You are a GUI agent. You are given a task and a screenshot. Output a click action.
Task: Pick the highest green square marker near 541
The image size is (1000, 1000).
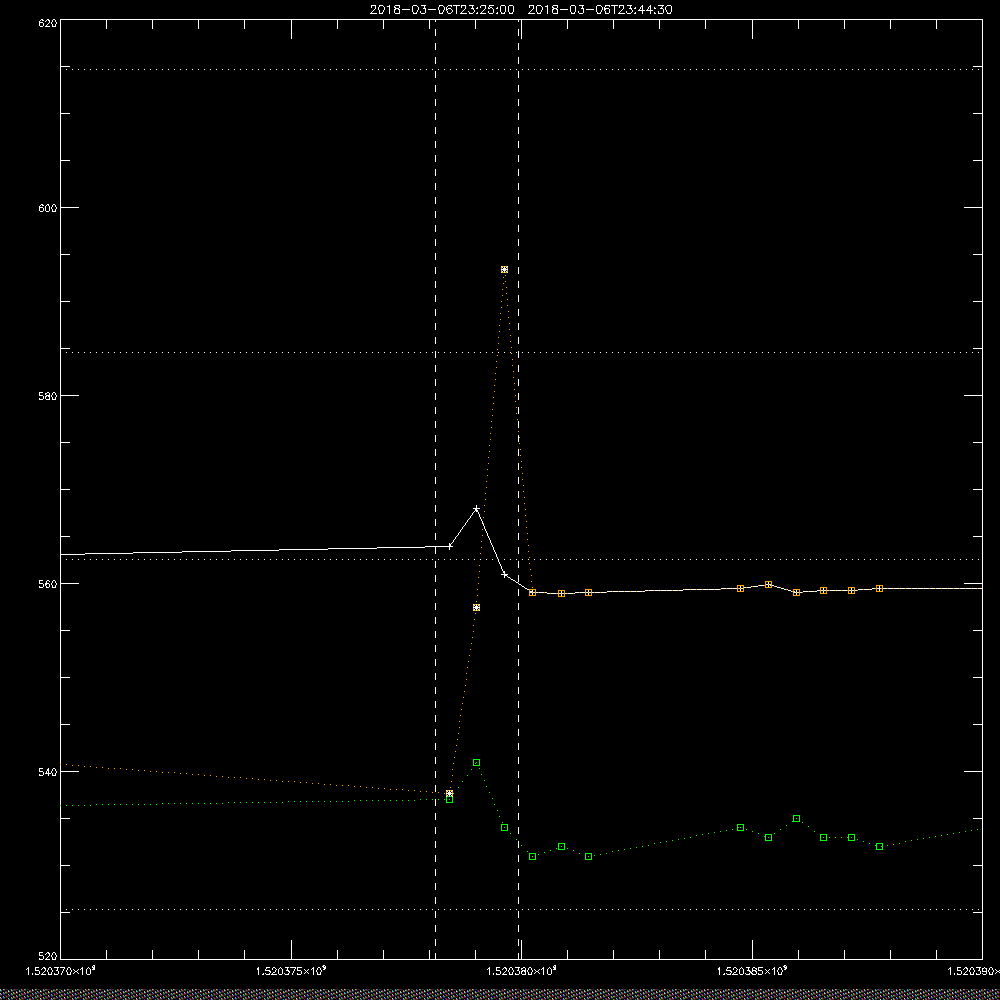point(476,763)
